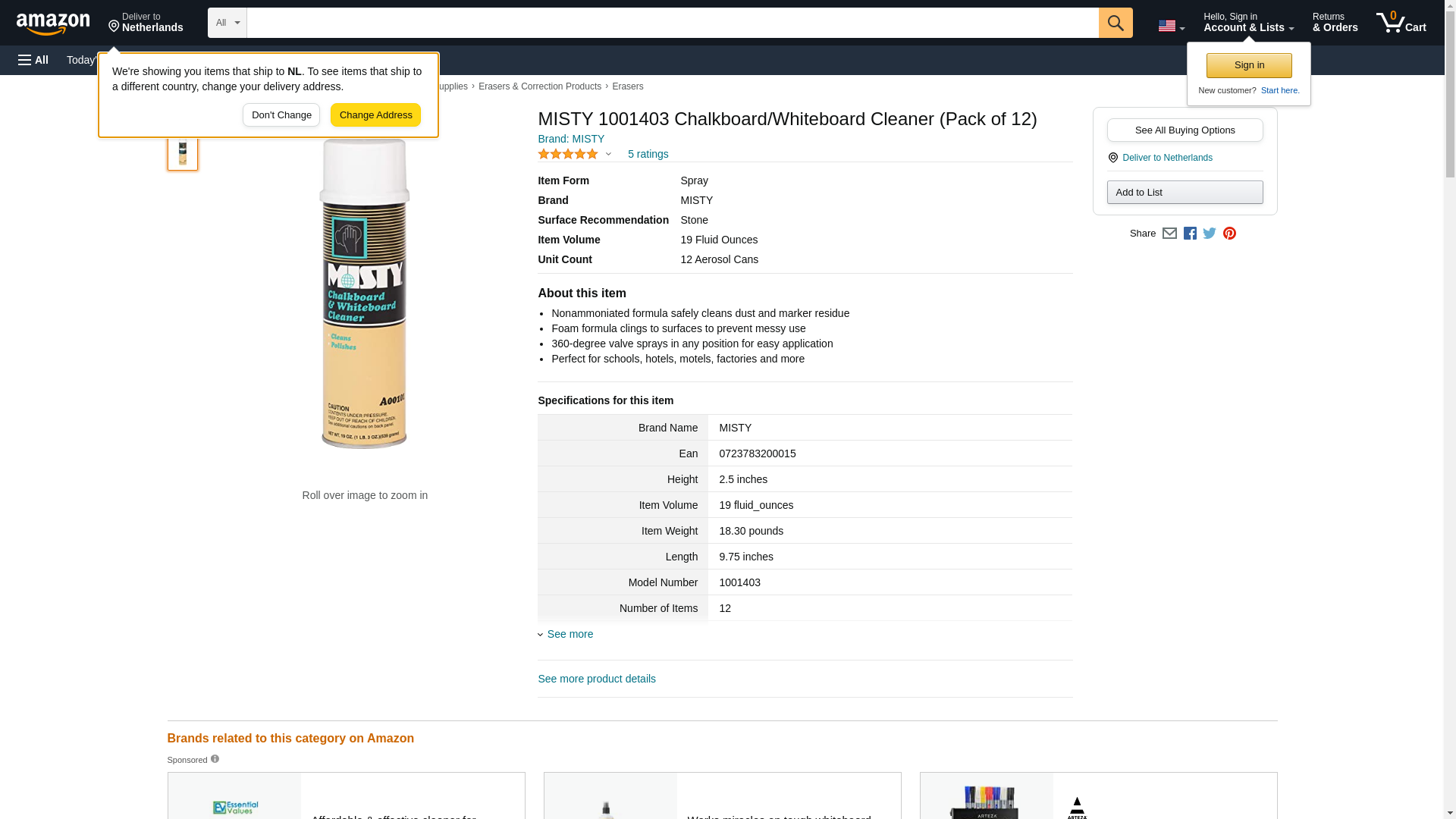Open the cart icon

click(1401, 23)
